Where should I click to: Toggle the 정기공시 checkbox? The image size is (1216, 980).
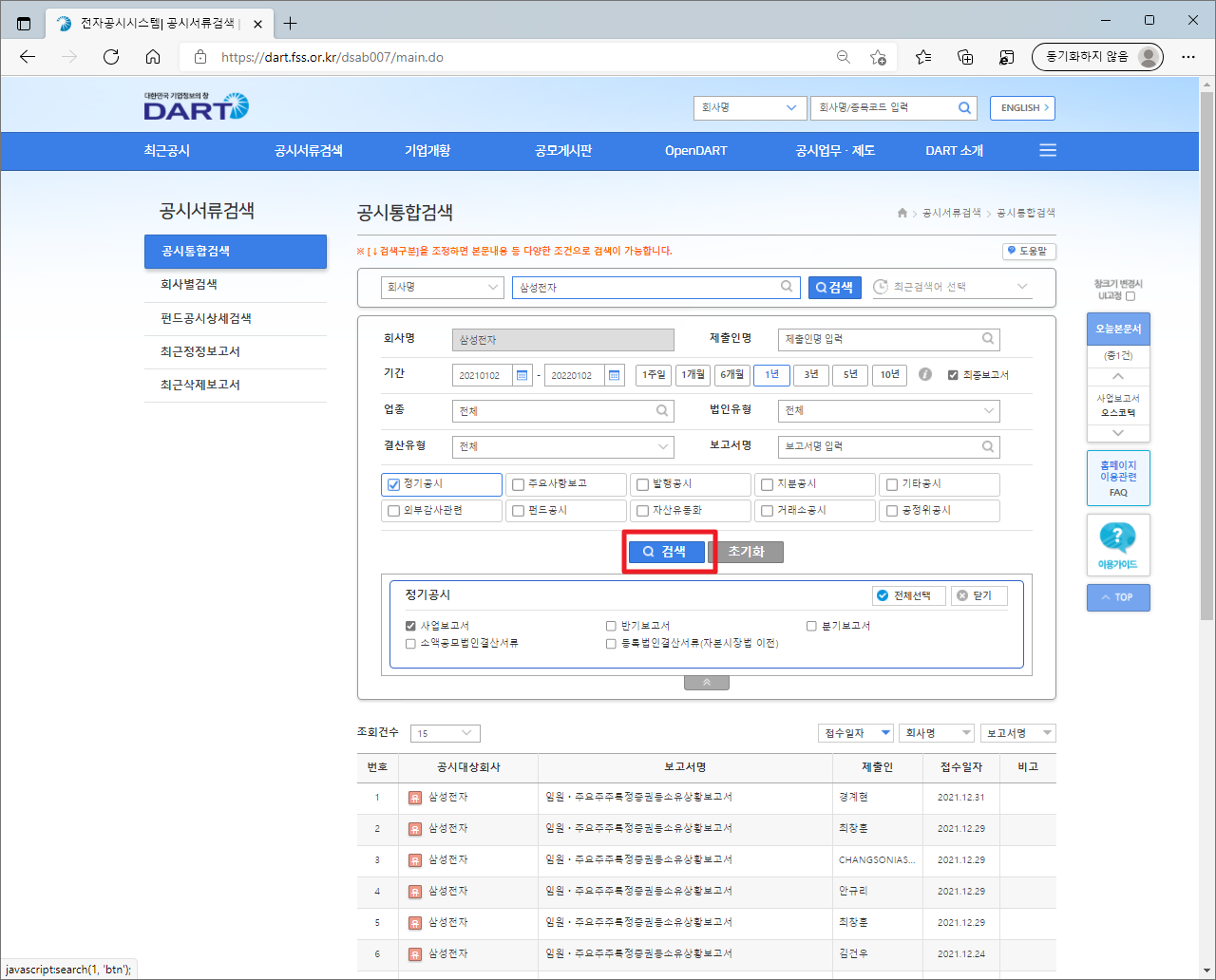(393, 484)
